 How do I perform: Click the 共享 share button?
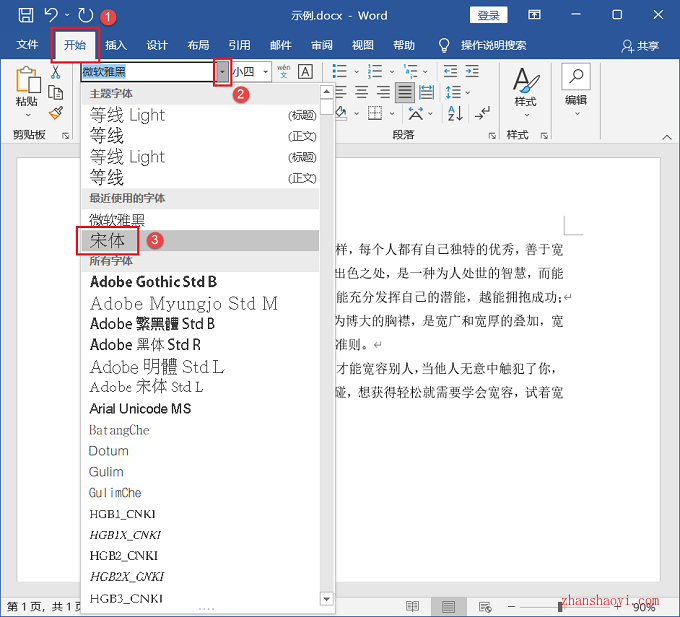tap(641, 46)
